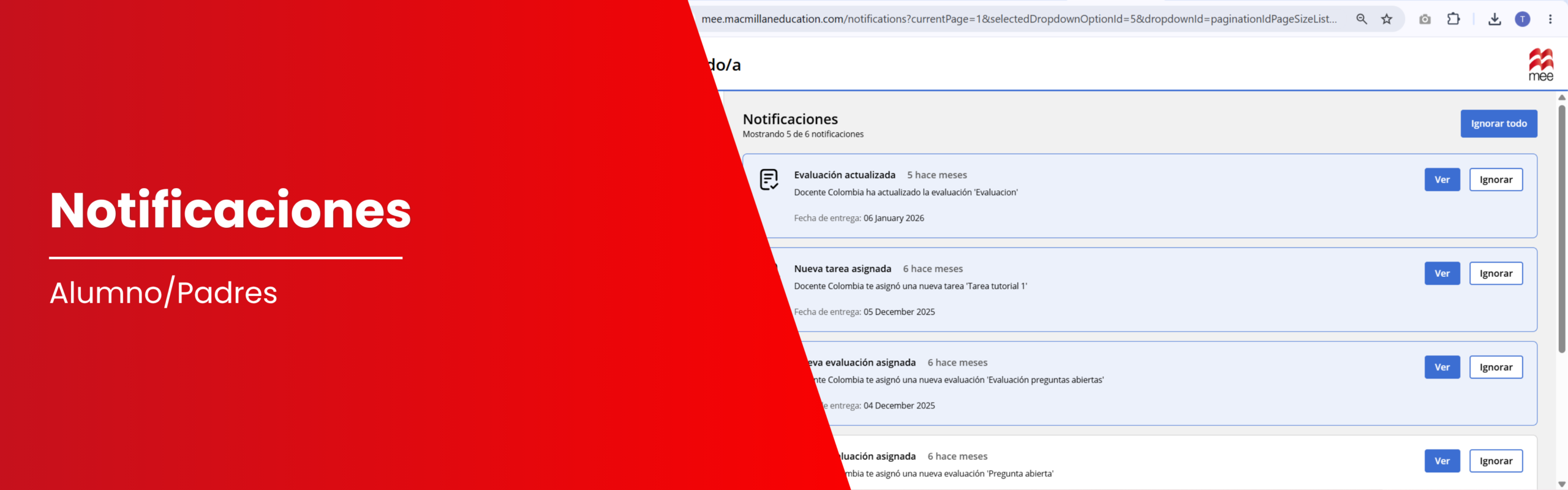Image resolution: width=1568 pixels, height=490 pixels.
Task: Click the 'Nueva tarea asignada' title
Action: (x=843, y=269)
